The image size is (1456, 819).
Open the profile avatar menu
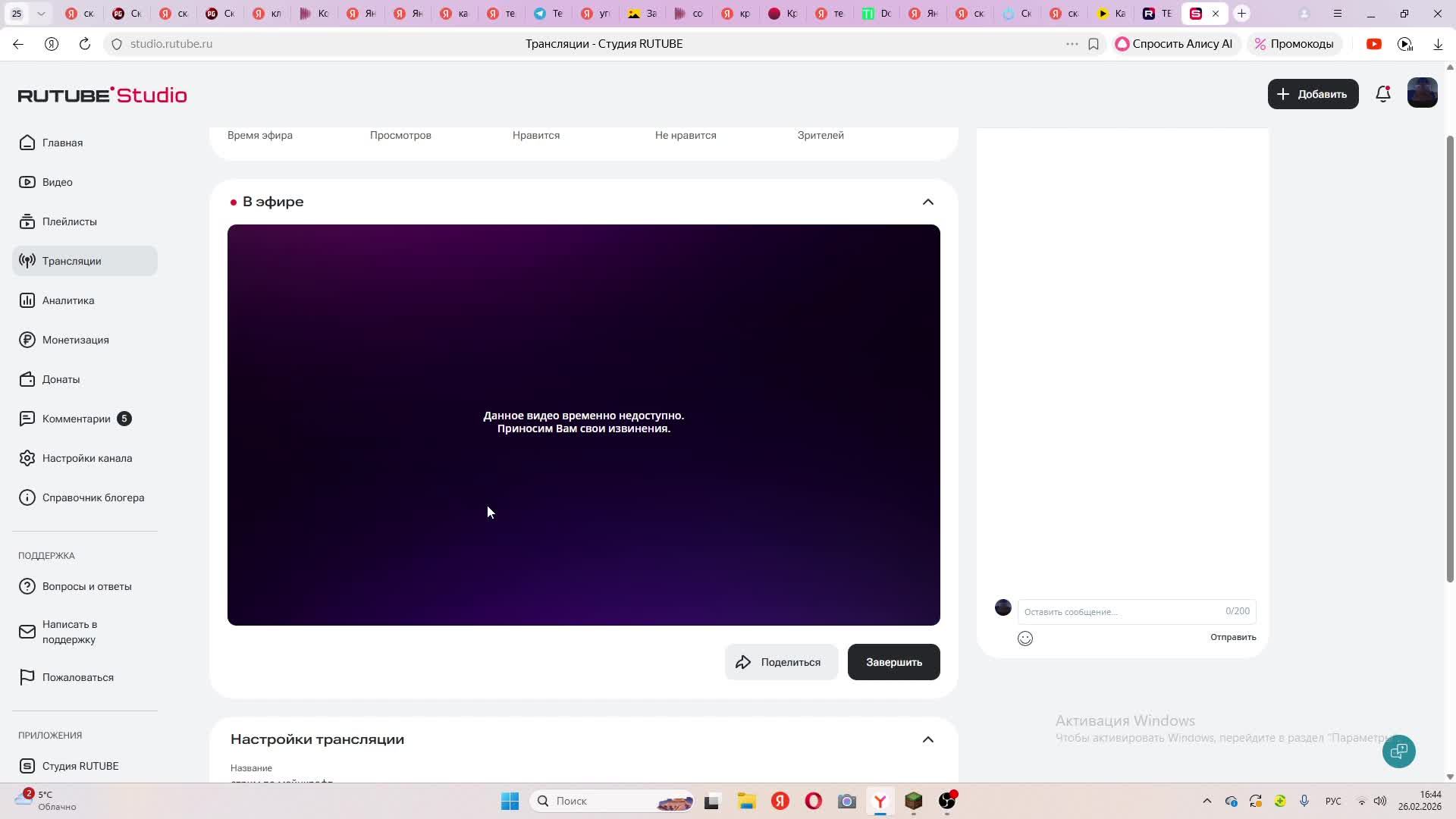pos(1422,93)
